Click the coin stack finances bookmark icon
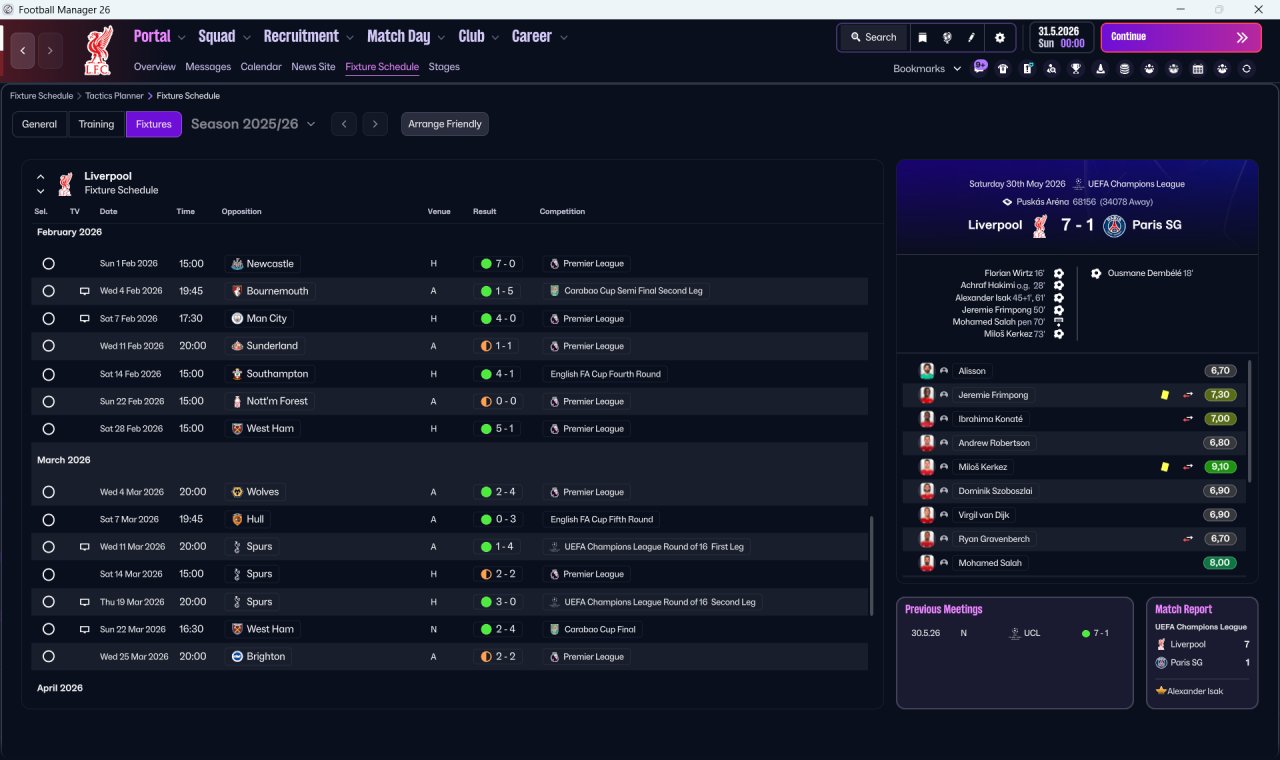The image size is (1280, 760). click(x=1125, y=69)
